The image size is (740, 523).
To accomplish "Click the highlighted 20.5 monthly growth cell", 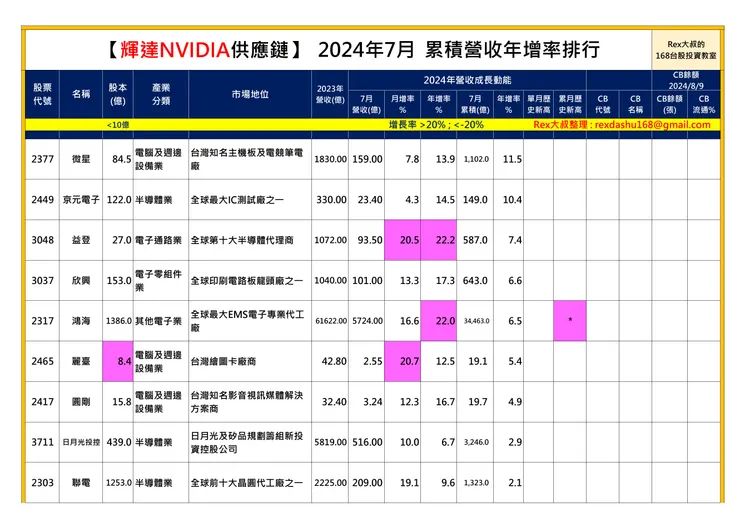I will click(403, 240).
